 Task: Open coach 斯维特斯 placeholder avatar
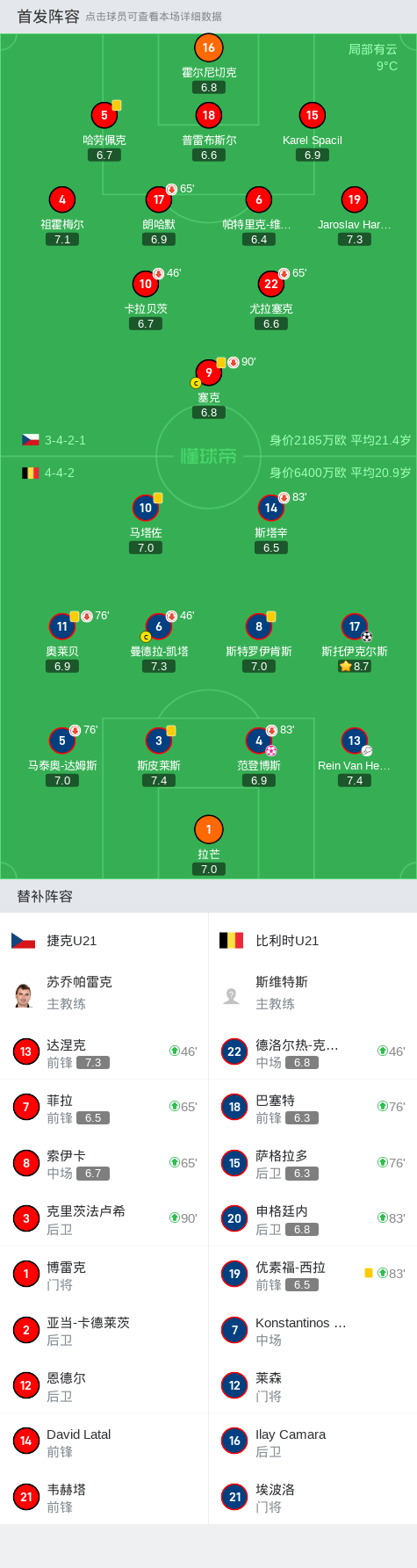232,995
